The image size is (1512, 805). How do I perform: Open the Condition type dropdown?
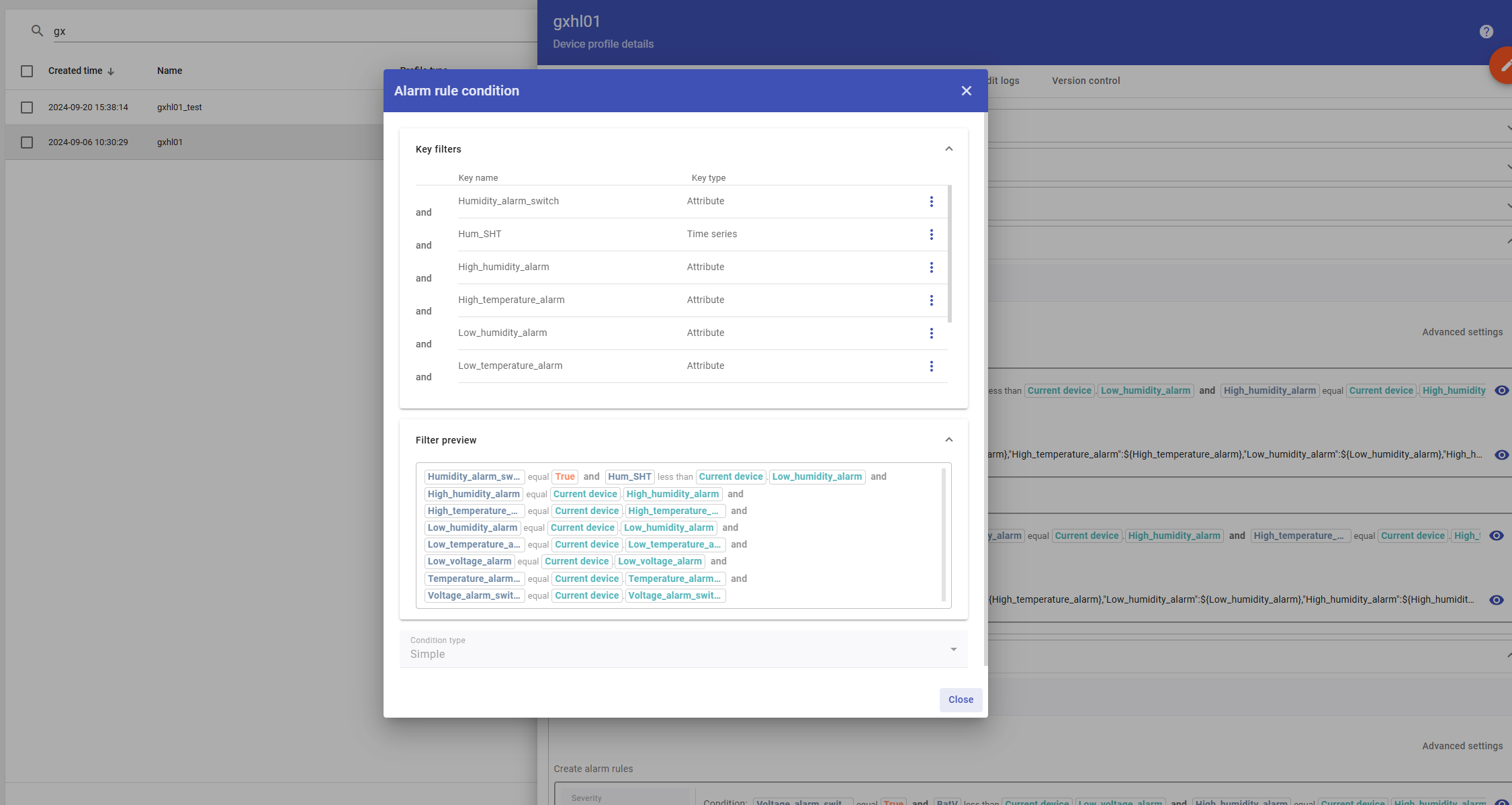pyautogui.click(x=683, y=649)
